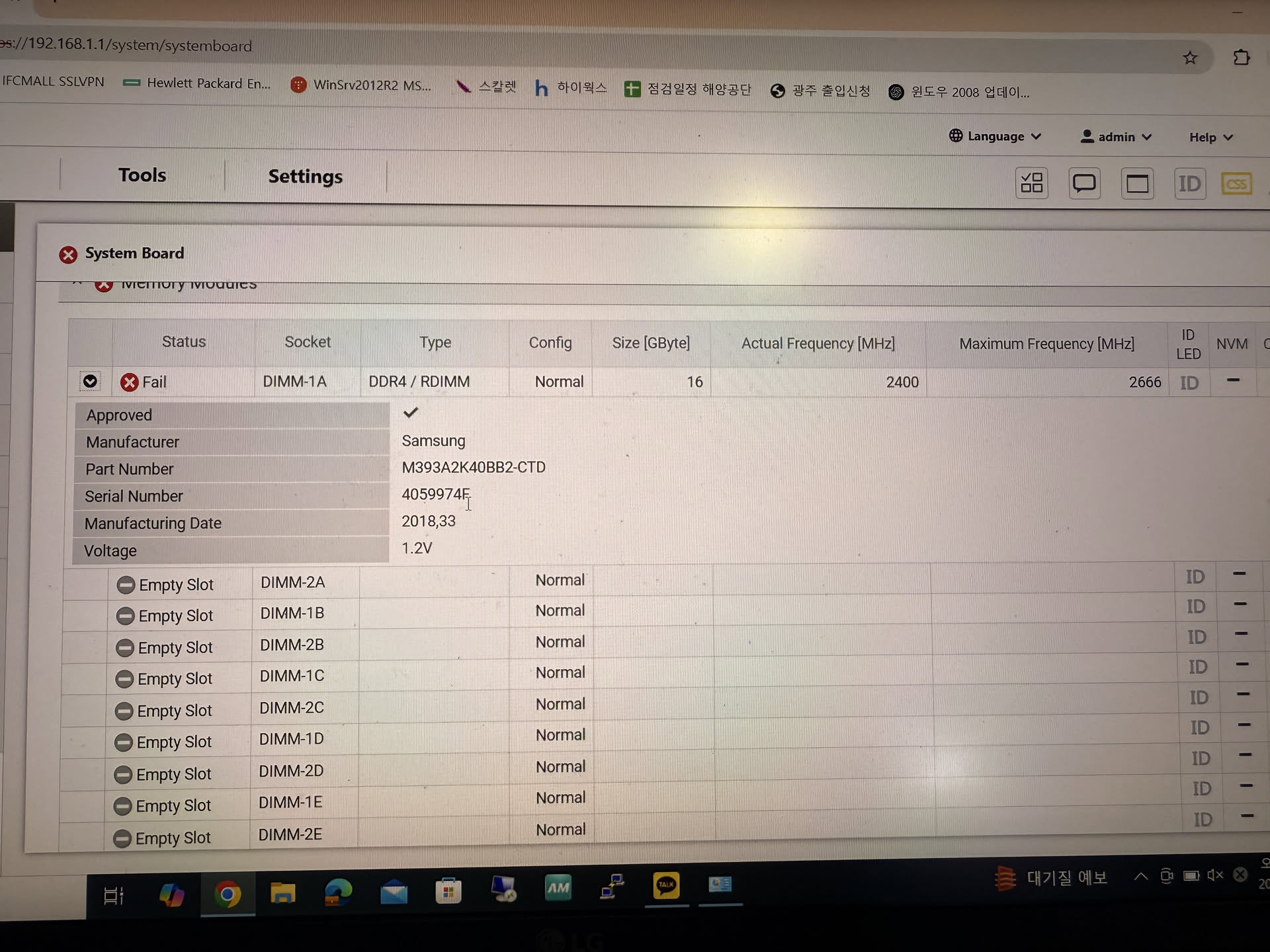This screenshot has width=1270, height=952.
Task: Click the grid overview icon in the toolbar
Action: 1031,183
